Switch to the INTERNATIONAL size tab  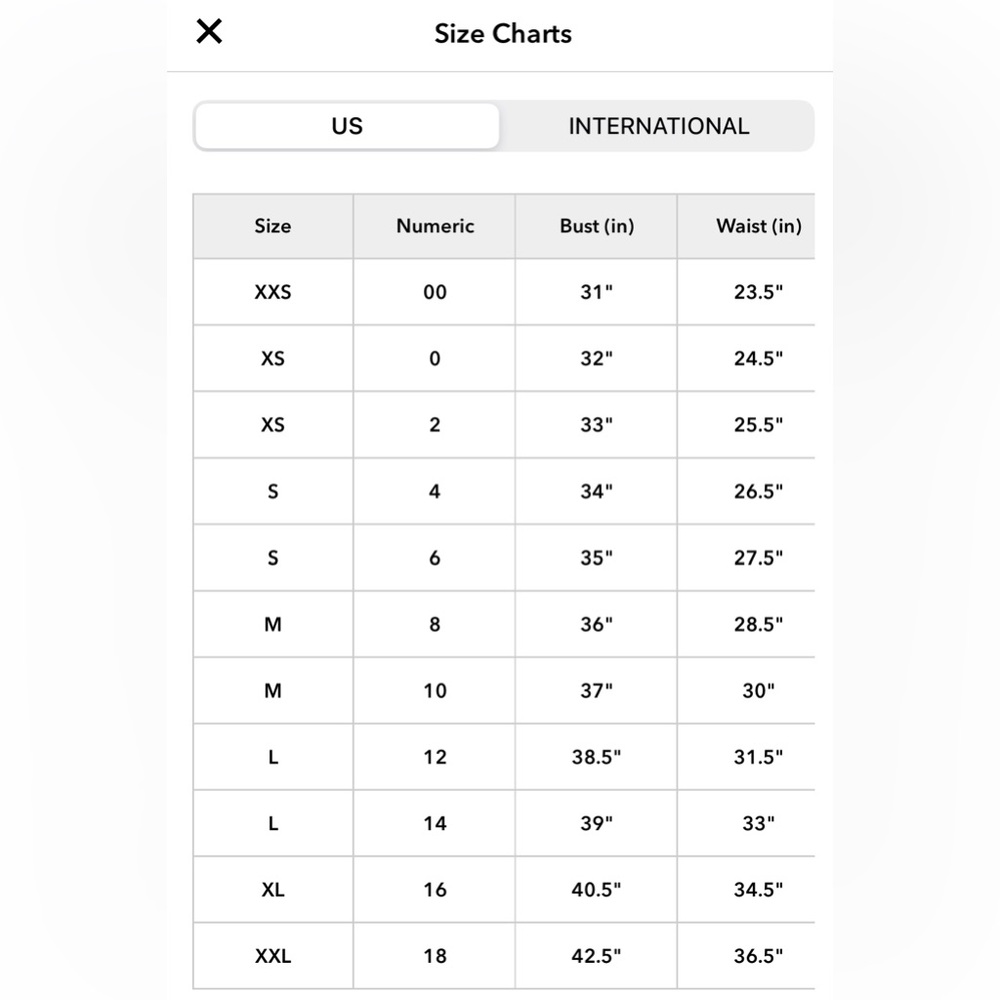point(658,126)
